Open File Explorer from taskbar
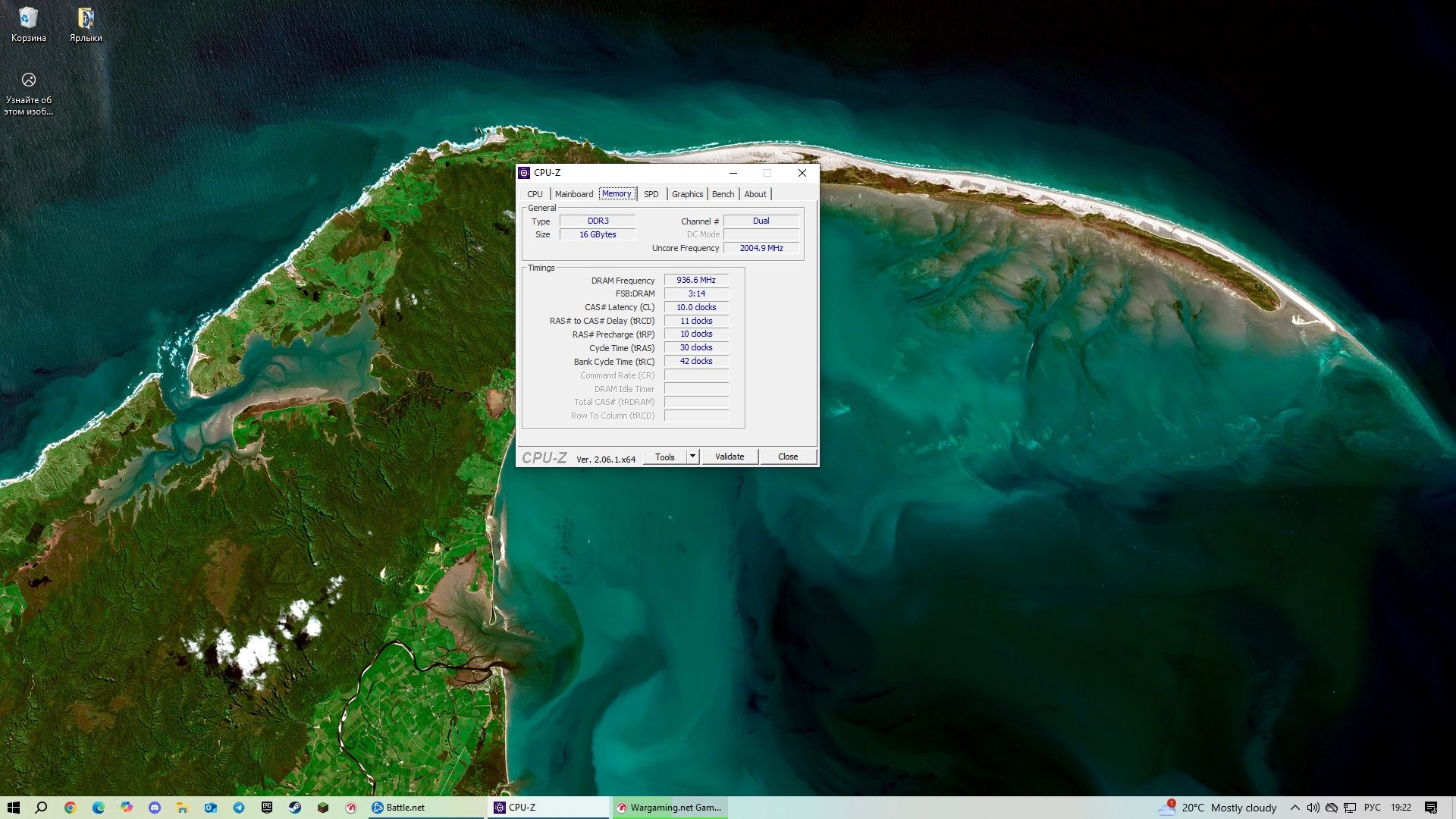The image size is (1456, 819). click(183, 808)
